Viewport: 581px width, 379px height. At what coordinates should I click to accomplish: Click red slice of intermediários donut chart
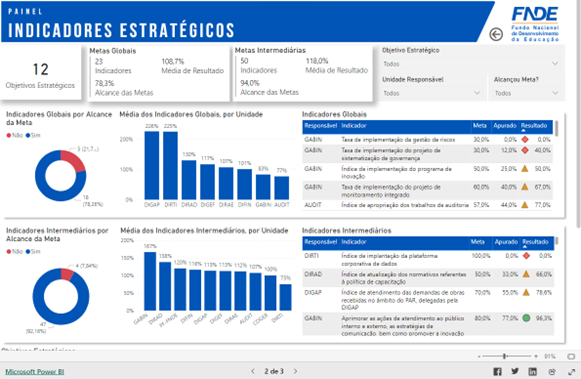point(67,275)
